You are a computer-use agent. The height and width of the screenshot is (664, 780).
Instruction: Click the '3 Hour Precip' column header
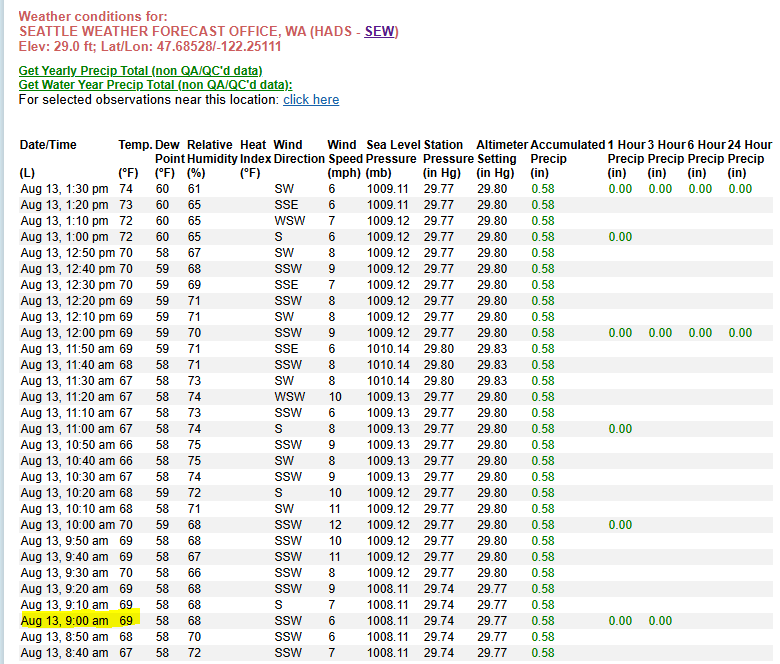(x=667, y=152)
